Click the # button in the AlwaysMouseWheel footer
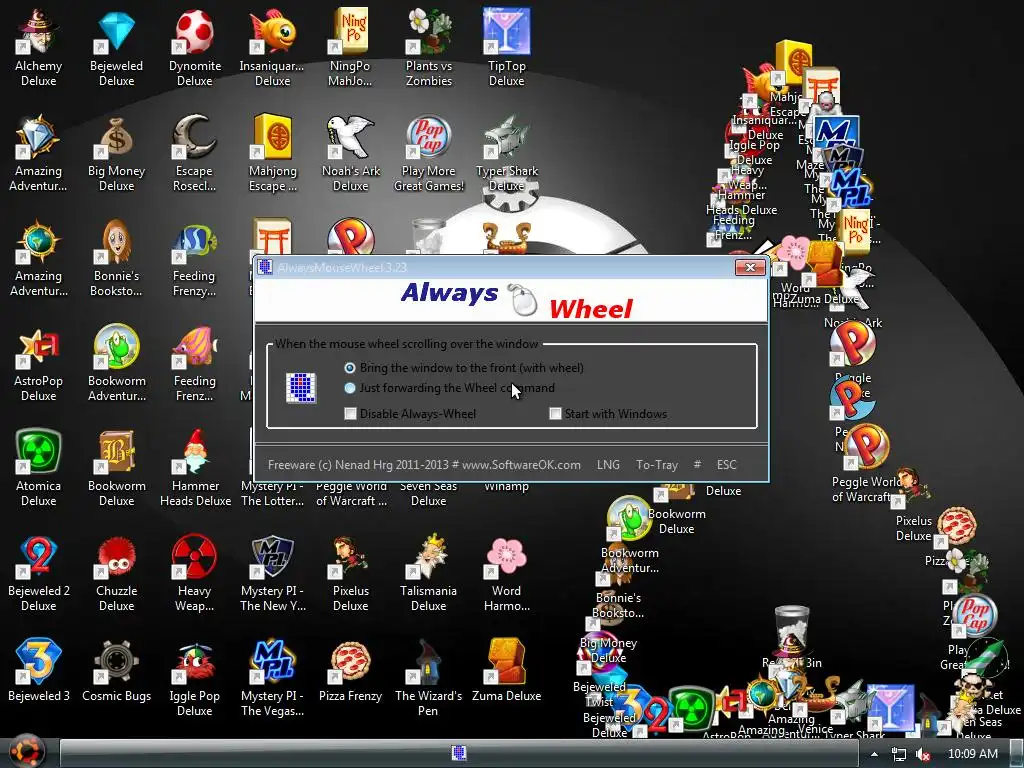This screenshot has height=768, width=1024. click(697, 464)
